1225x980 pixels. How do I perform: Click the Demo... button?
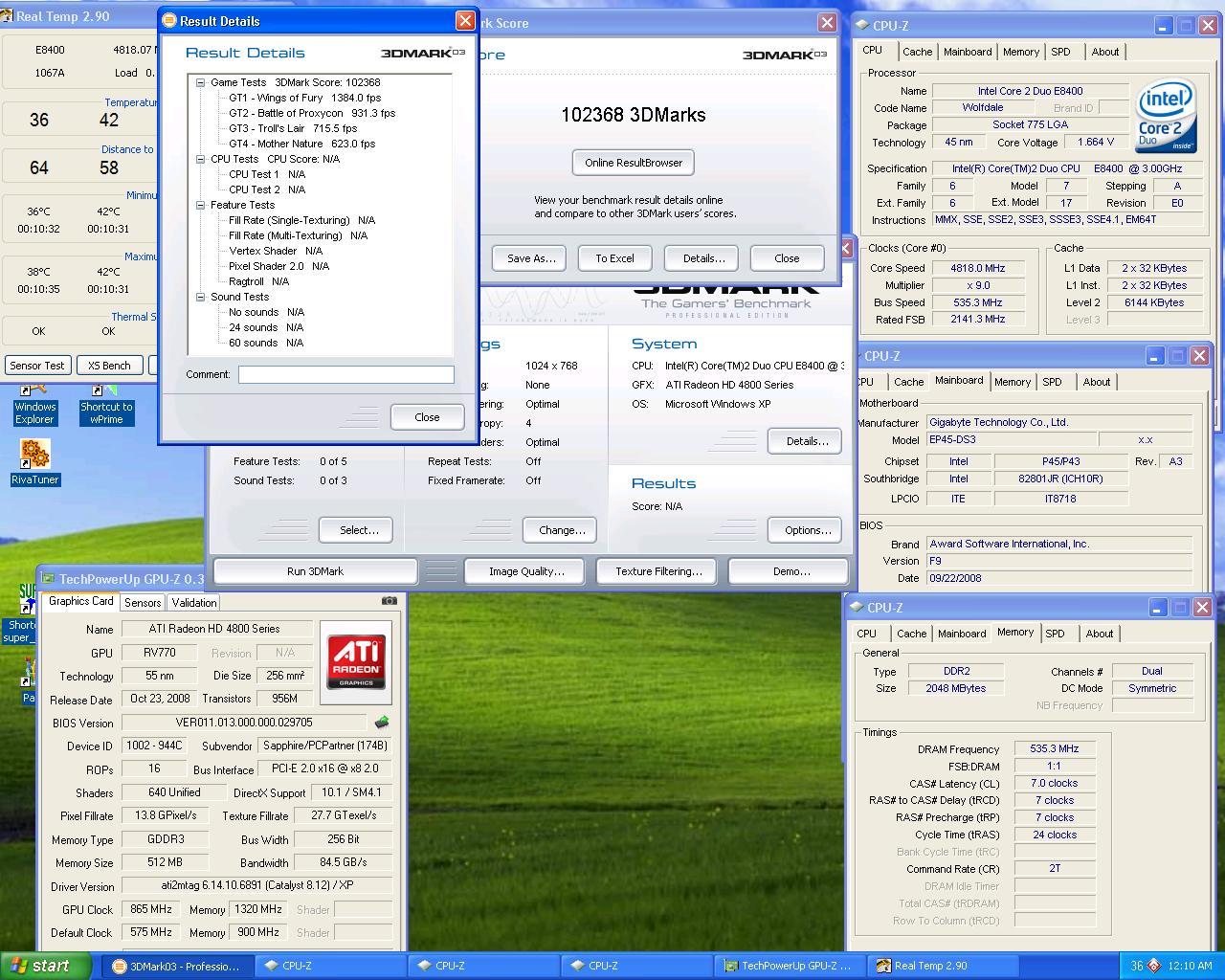point(791,571)
